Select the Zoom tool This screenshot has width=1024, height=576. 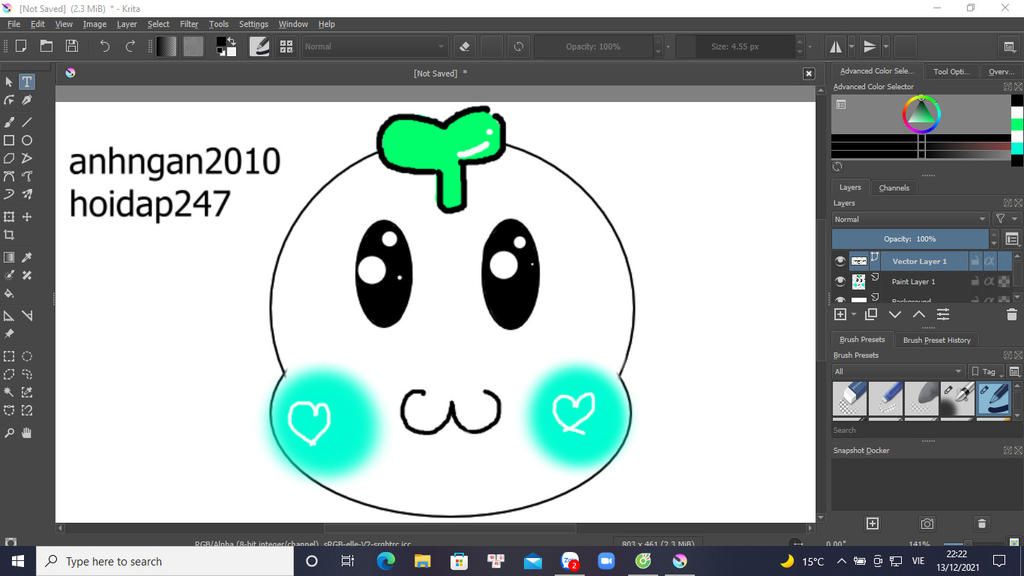[x=9, y=433]
